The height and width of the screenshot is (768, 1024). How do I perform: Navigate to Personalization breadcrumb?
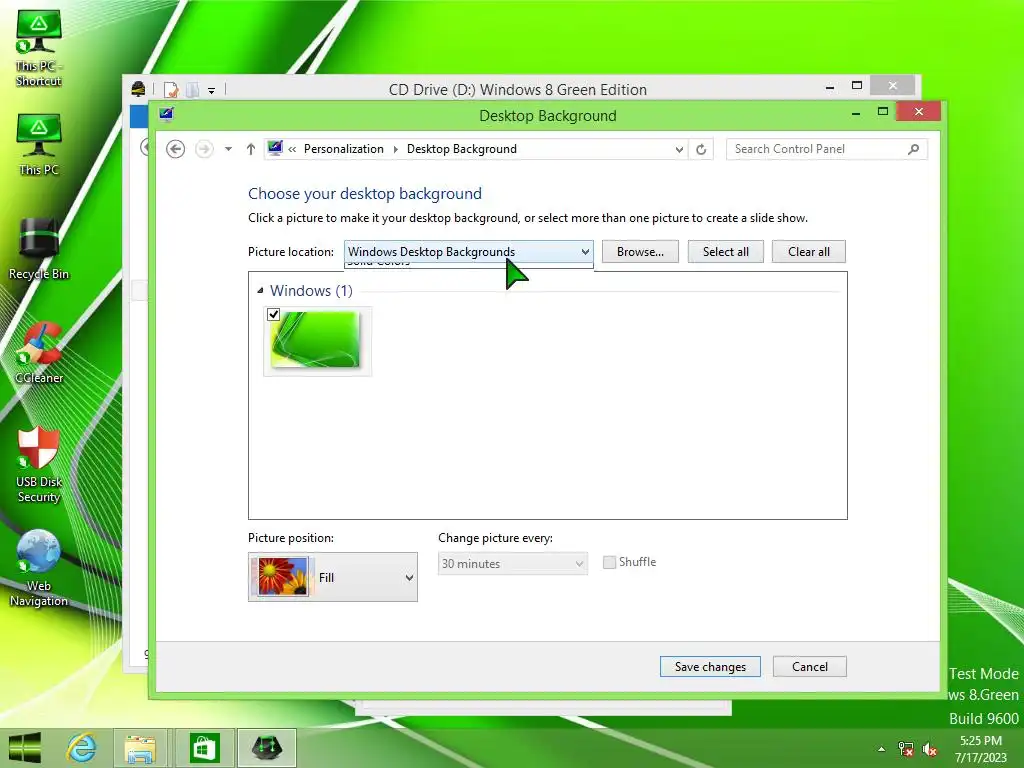pyautogui.click(x=344, y=149)
